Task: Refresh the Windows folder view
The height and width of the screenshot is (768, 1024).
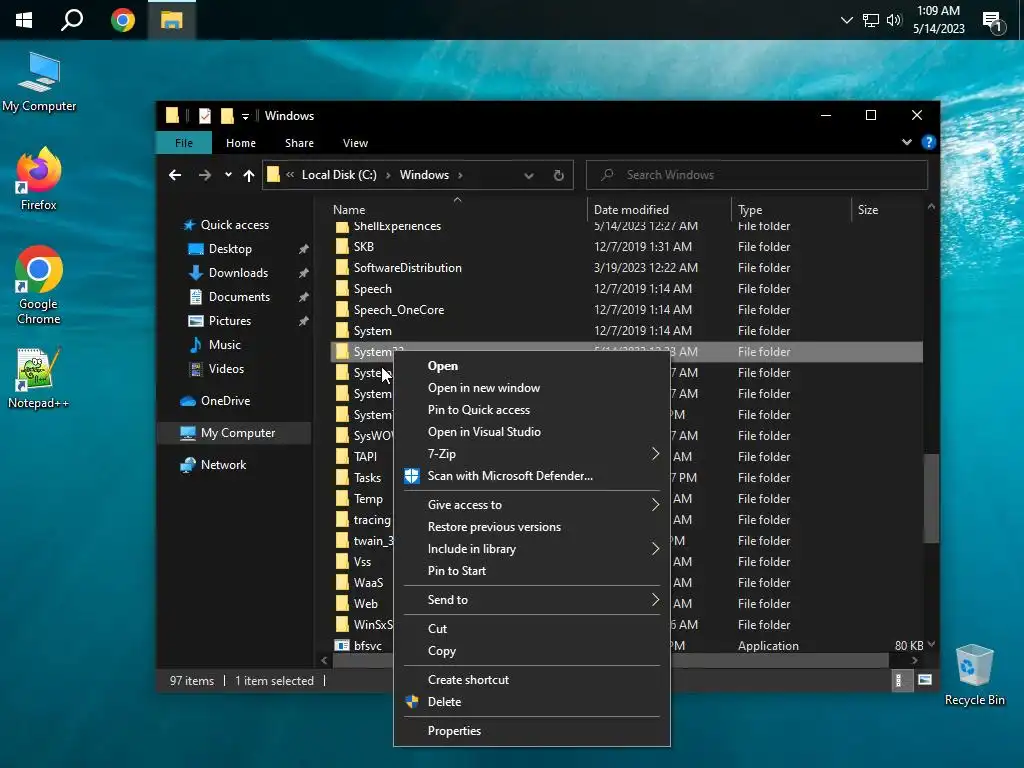Action: (x=558, y=175)
